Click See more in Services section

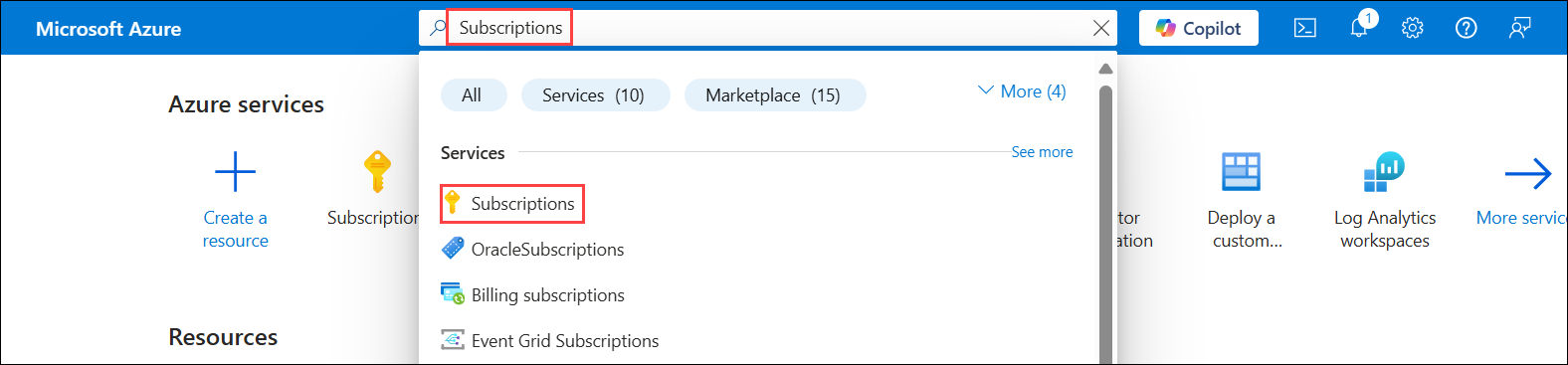tap(1042, 152)
